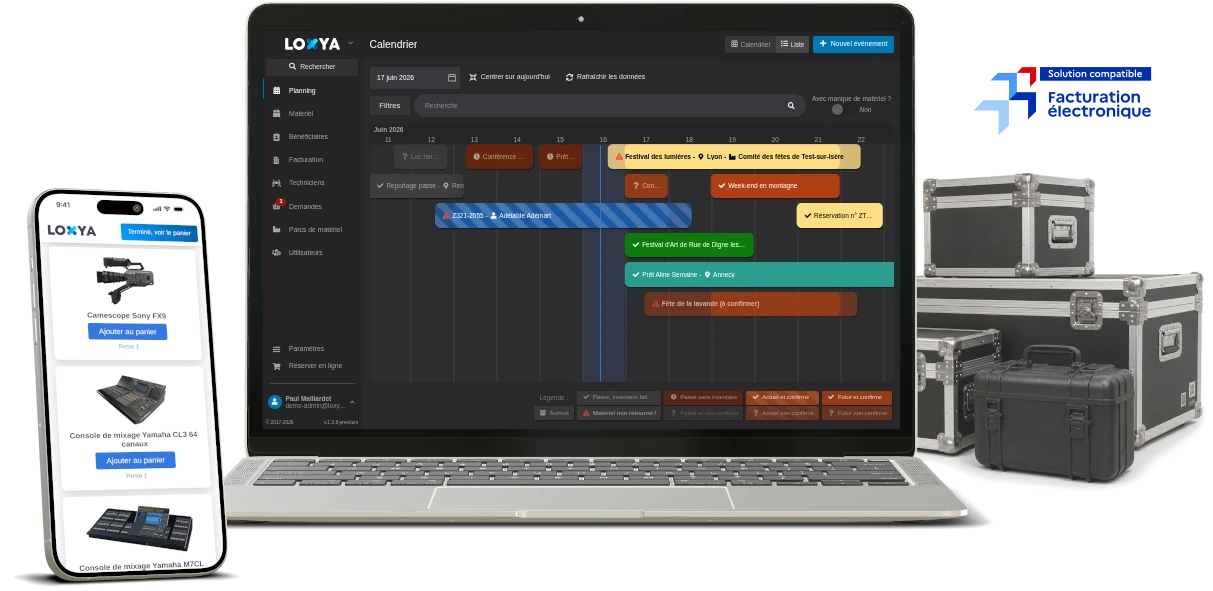Open Festival d'Art de Rue de Digne event
The width and height of the screenshot is (1213, 591).
pos(689,245)
